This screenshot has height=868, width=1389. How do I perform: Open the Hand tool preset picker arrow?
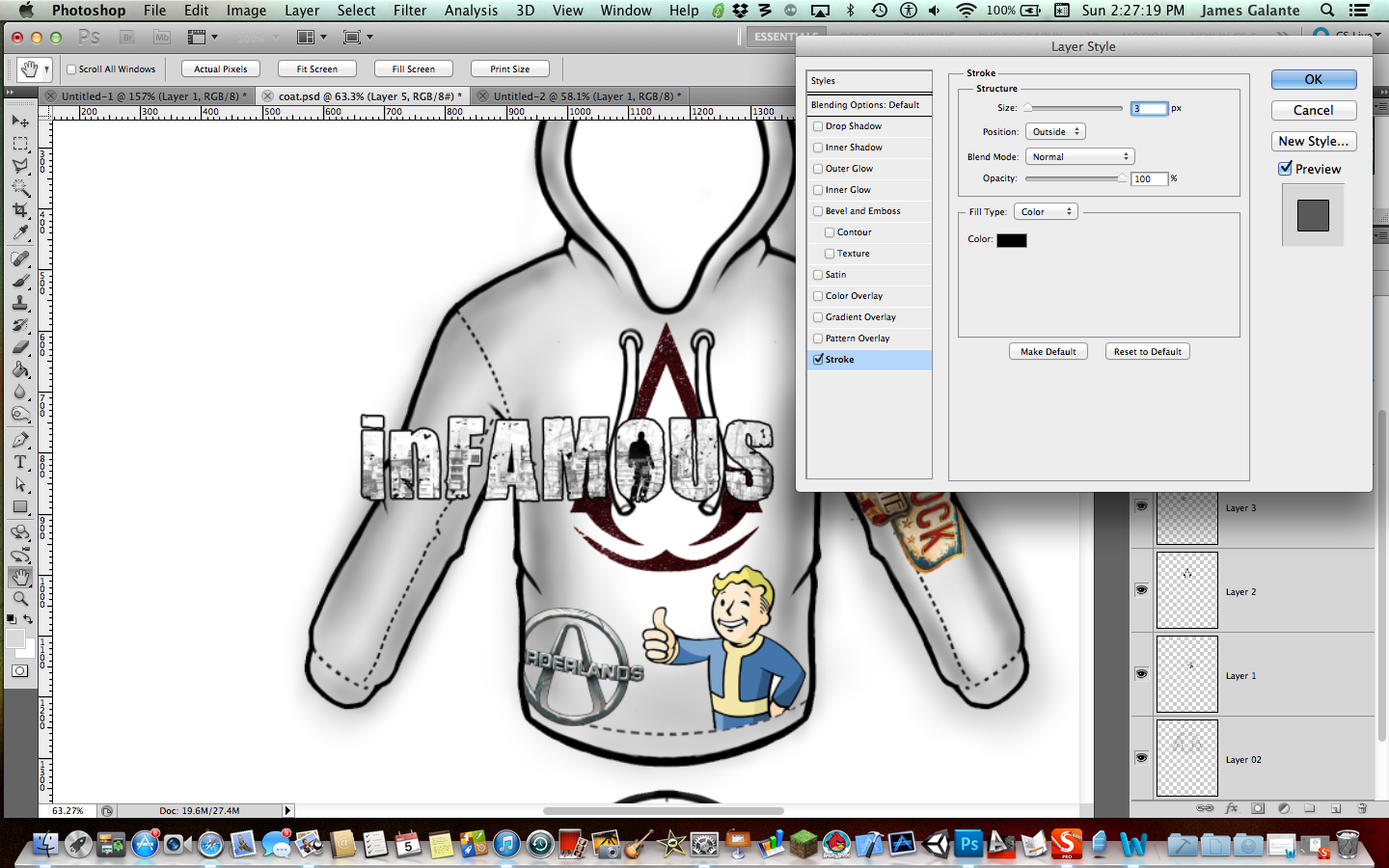[x=45, y=69]
